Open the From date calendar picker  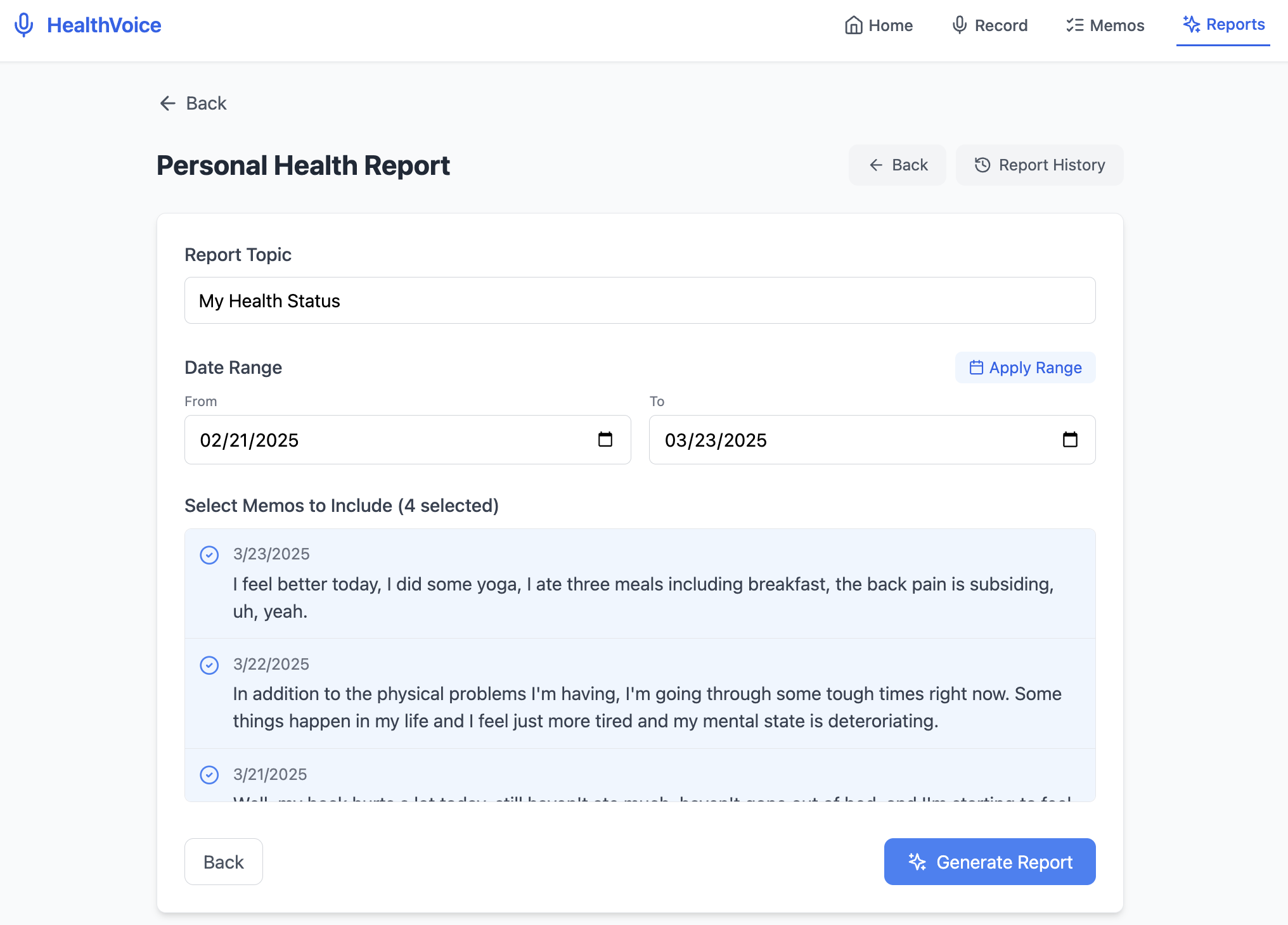pyautogui.click(x=605, y=440)
